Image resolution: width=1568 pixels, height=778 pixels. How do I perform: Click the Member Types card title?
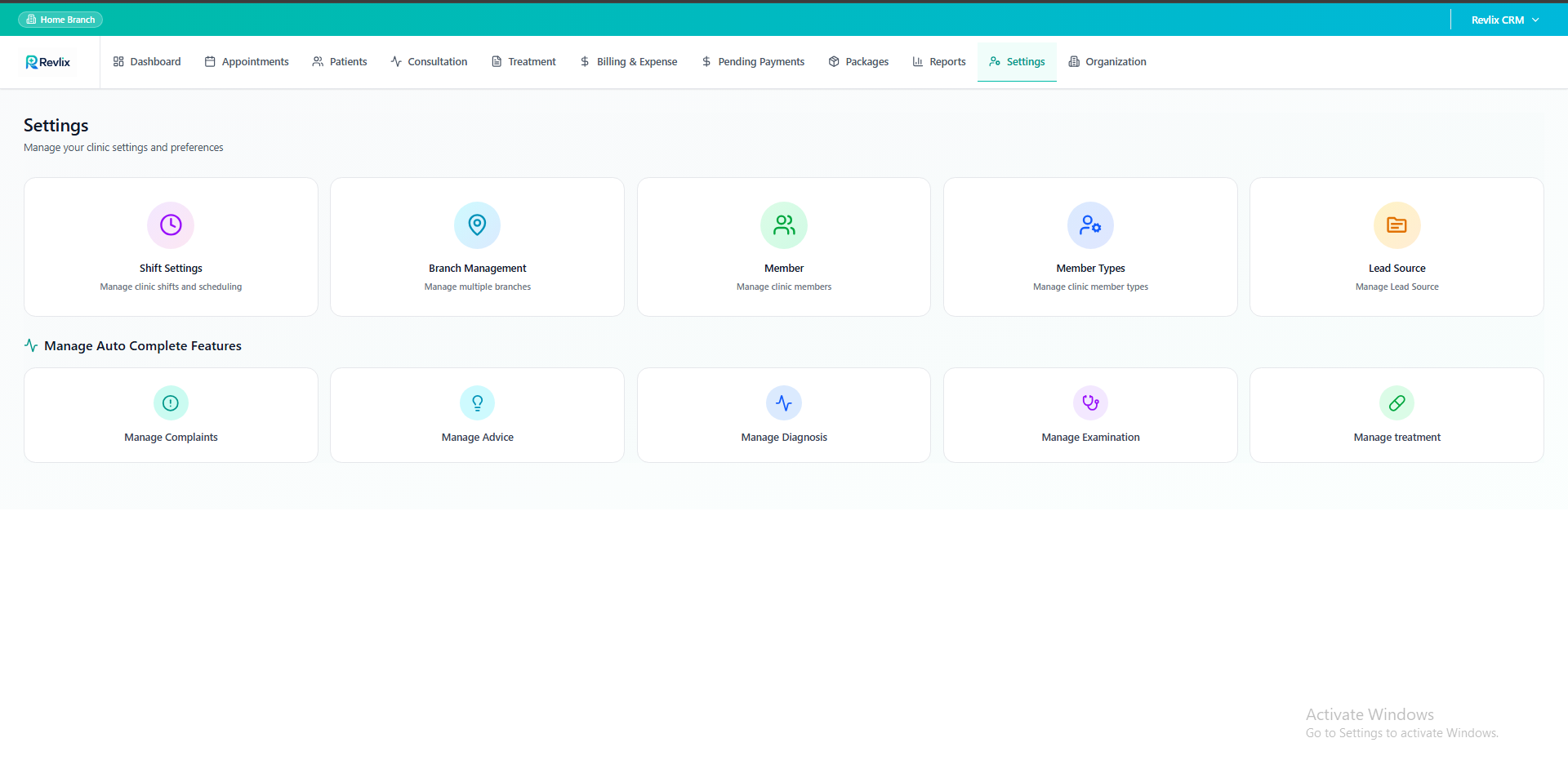pos(1090,268)
